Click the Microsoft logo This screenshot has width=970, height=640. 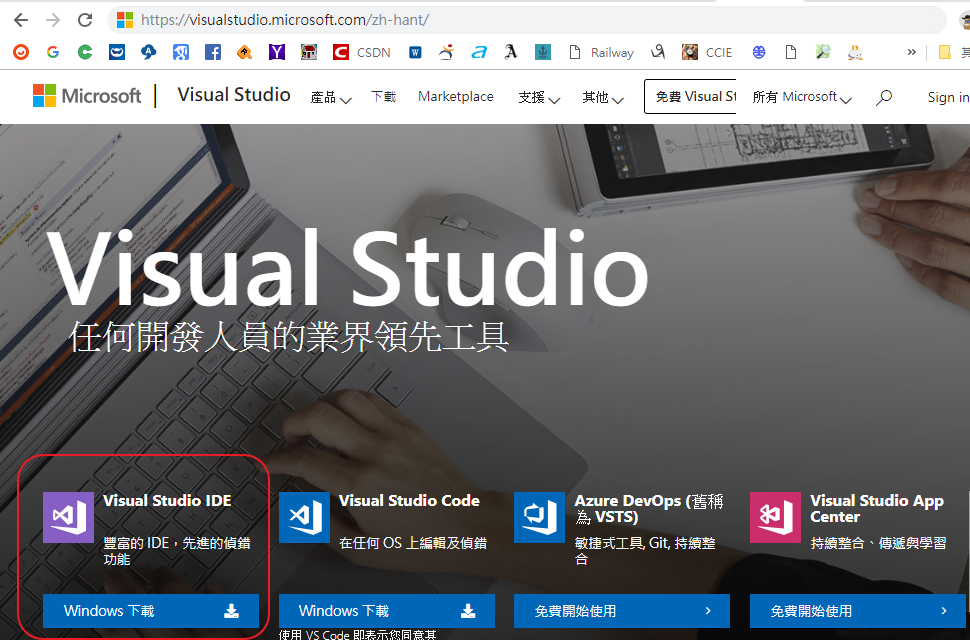click(x=87, y=96)
